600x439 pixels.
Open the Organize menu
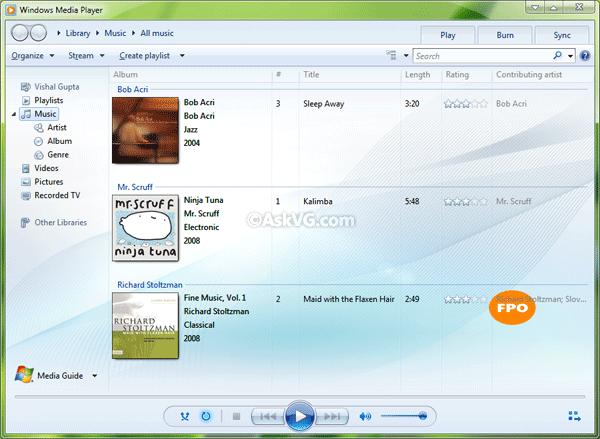33,55
